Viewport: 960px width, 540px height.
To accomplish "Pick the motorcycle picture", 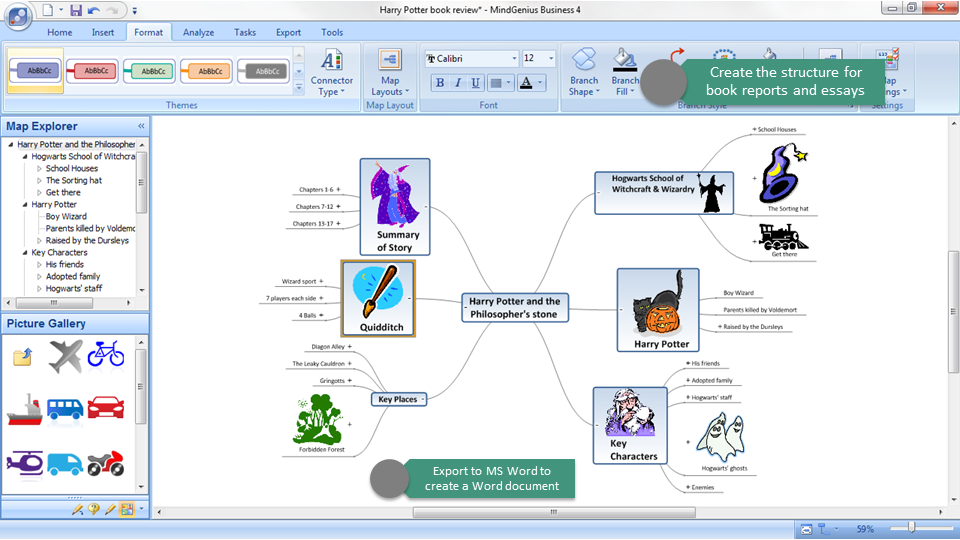I will 106,463.
